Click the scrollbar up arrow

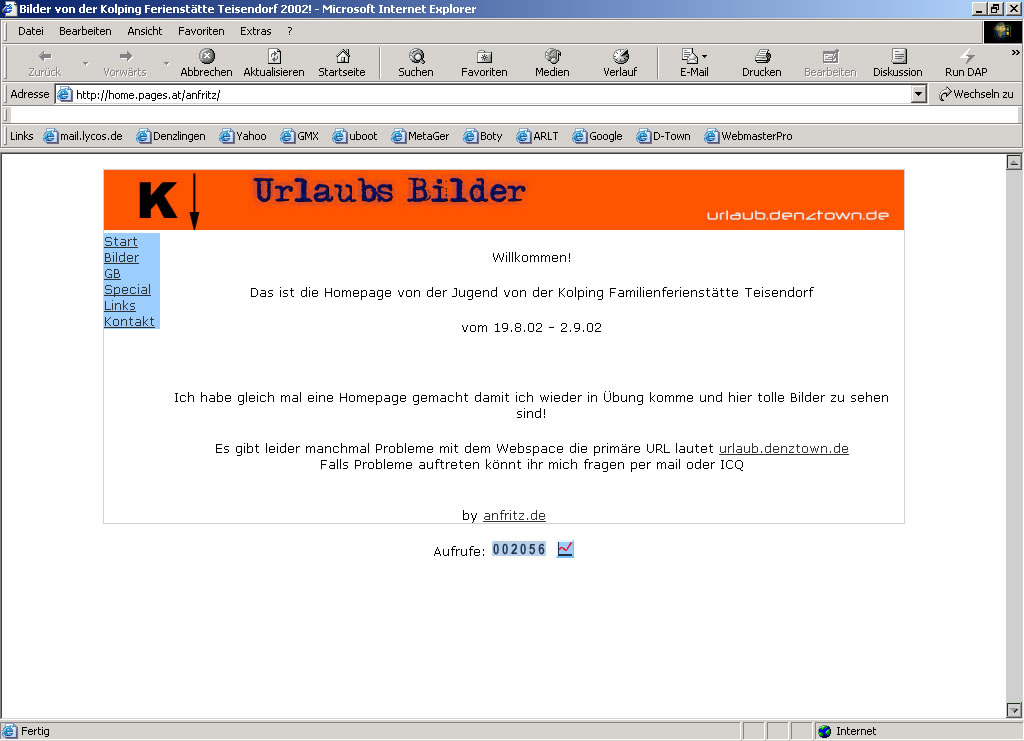(x=1014, y=162)
